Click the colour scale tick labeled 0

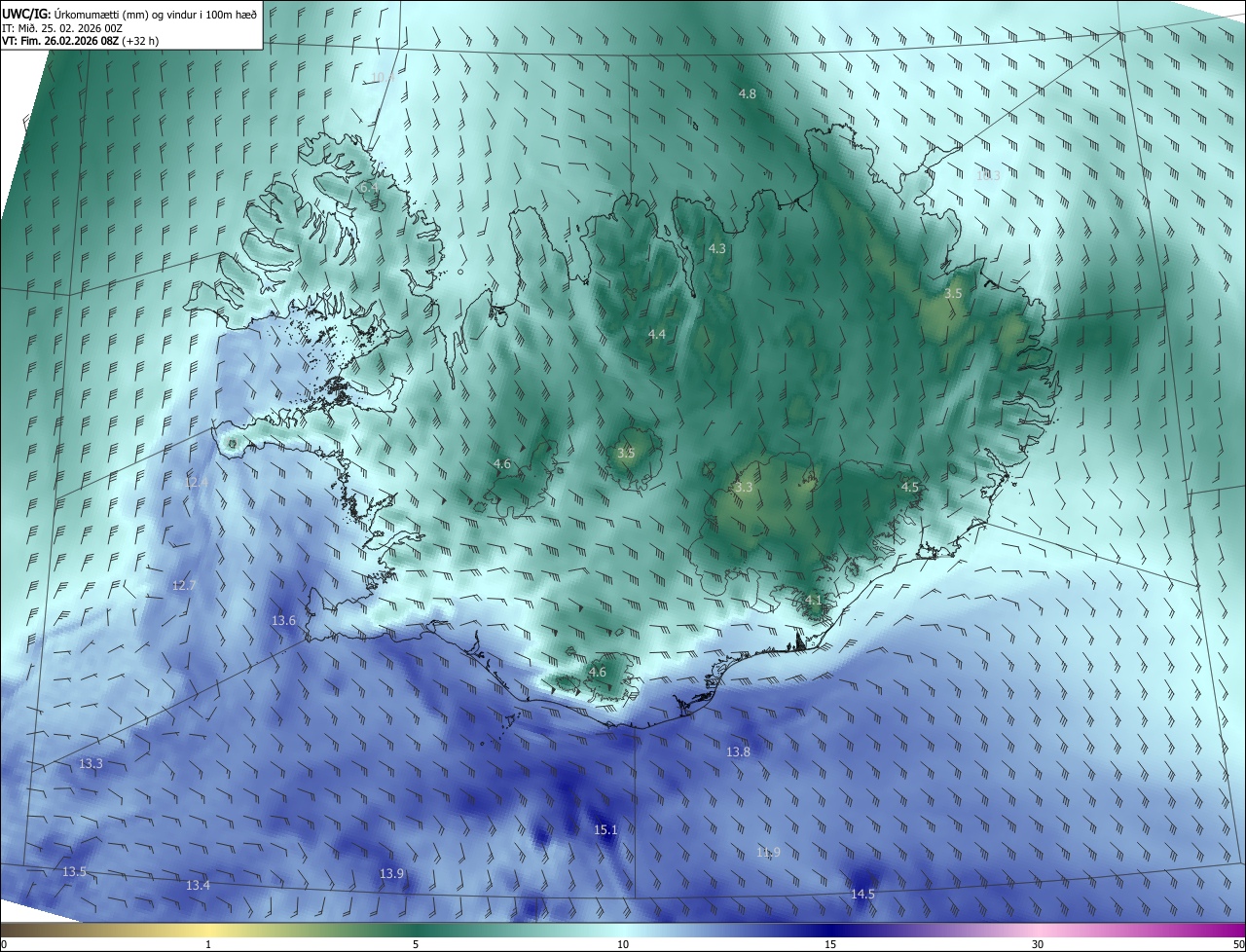tap(3, 944)
